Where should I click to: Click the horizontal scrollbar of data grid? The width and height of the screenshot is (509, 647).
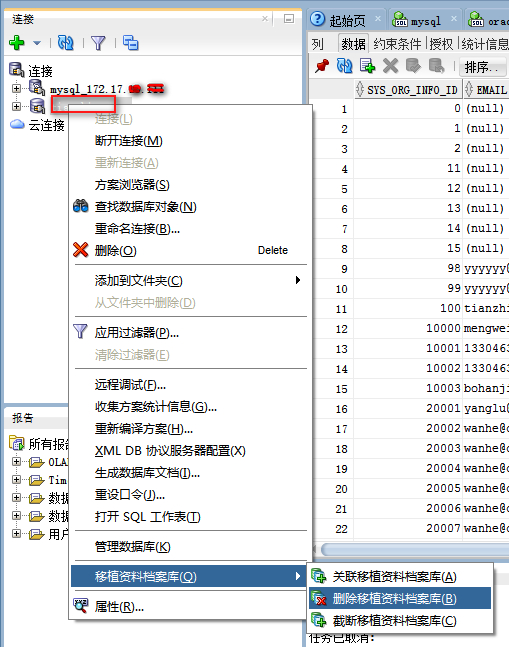[415, 549]
